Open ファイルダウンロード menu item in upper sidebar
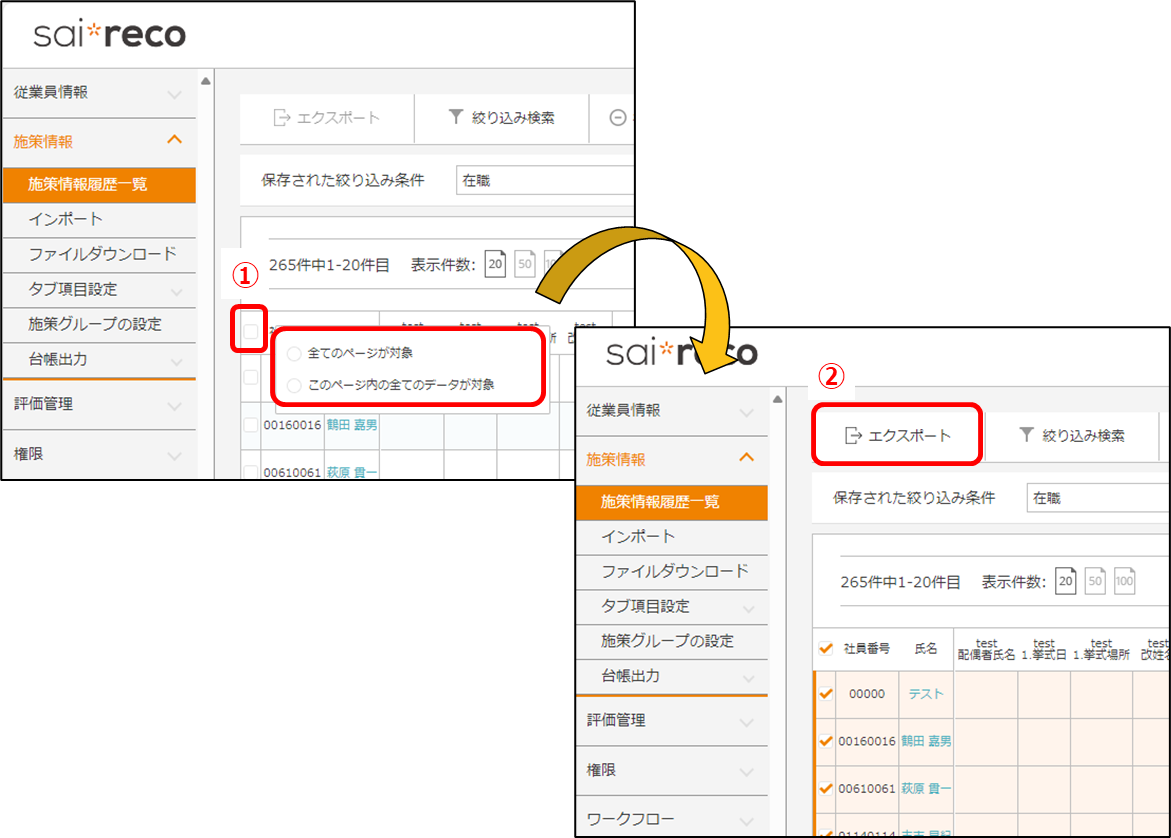Viewport: 1171px width, 838px height. coord(102,254)
